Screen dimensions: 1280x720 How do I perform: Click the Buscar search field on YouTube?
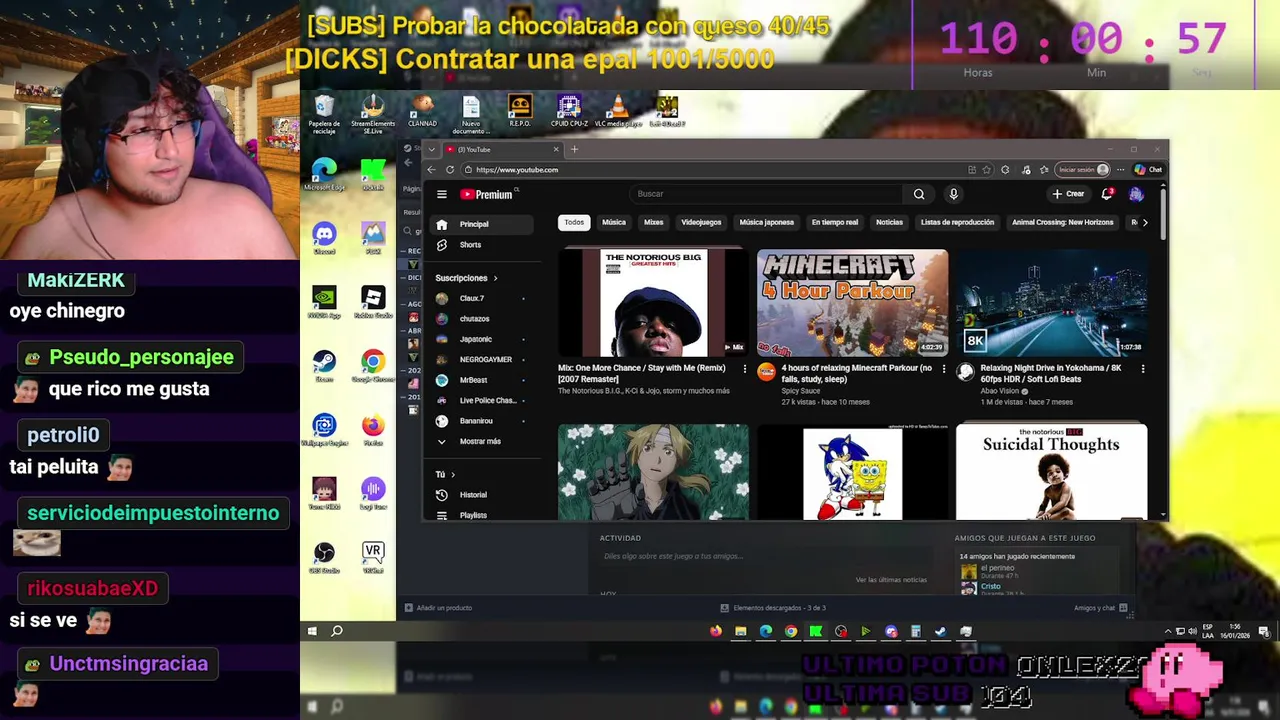(x=766, y=194)
